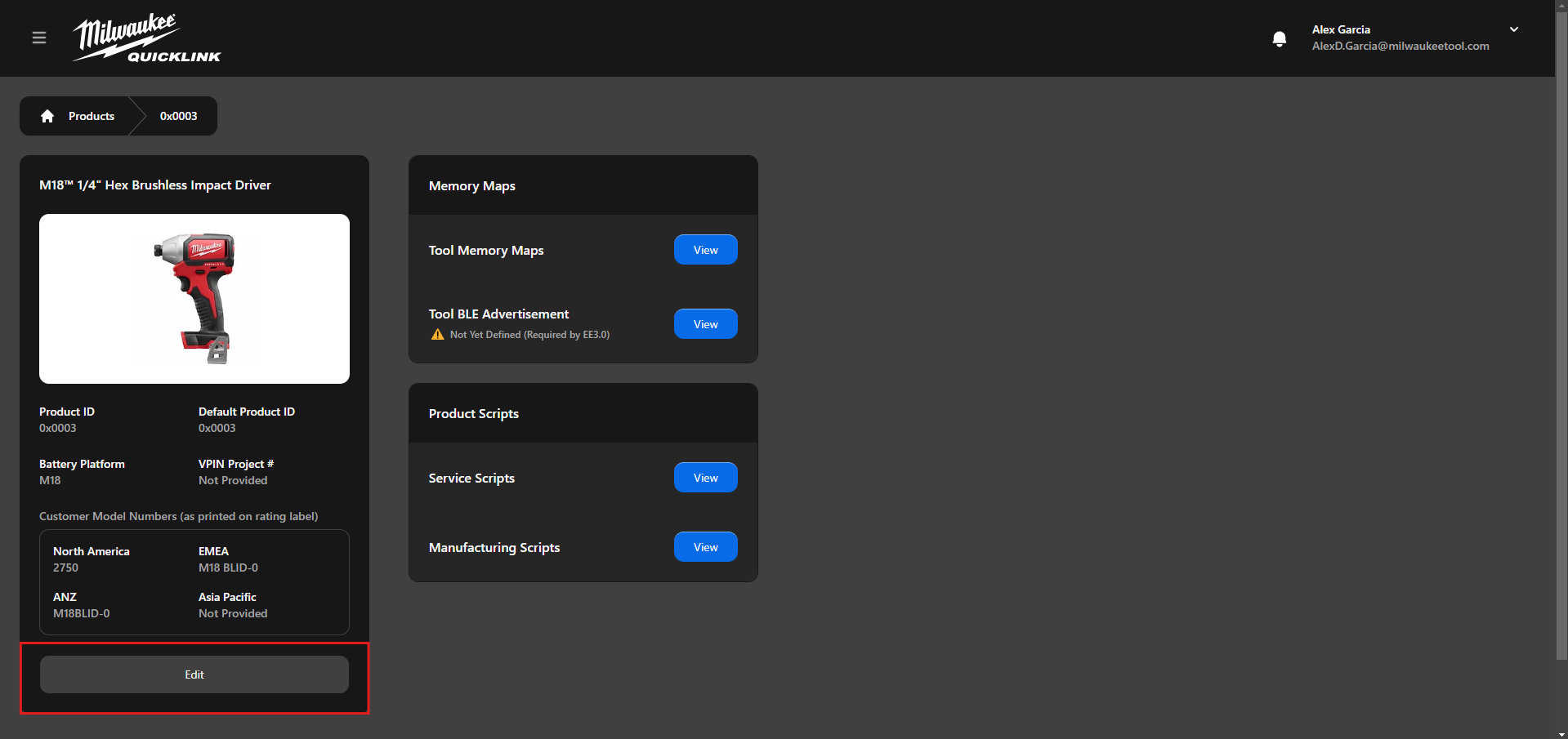The image size is (1568, 739).
Task: View Service Scripts
Action: click(706, 478)
